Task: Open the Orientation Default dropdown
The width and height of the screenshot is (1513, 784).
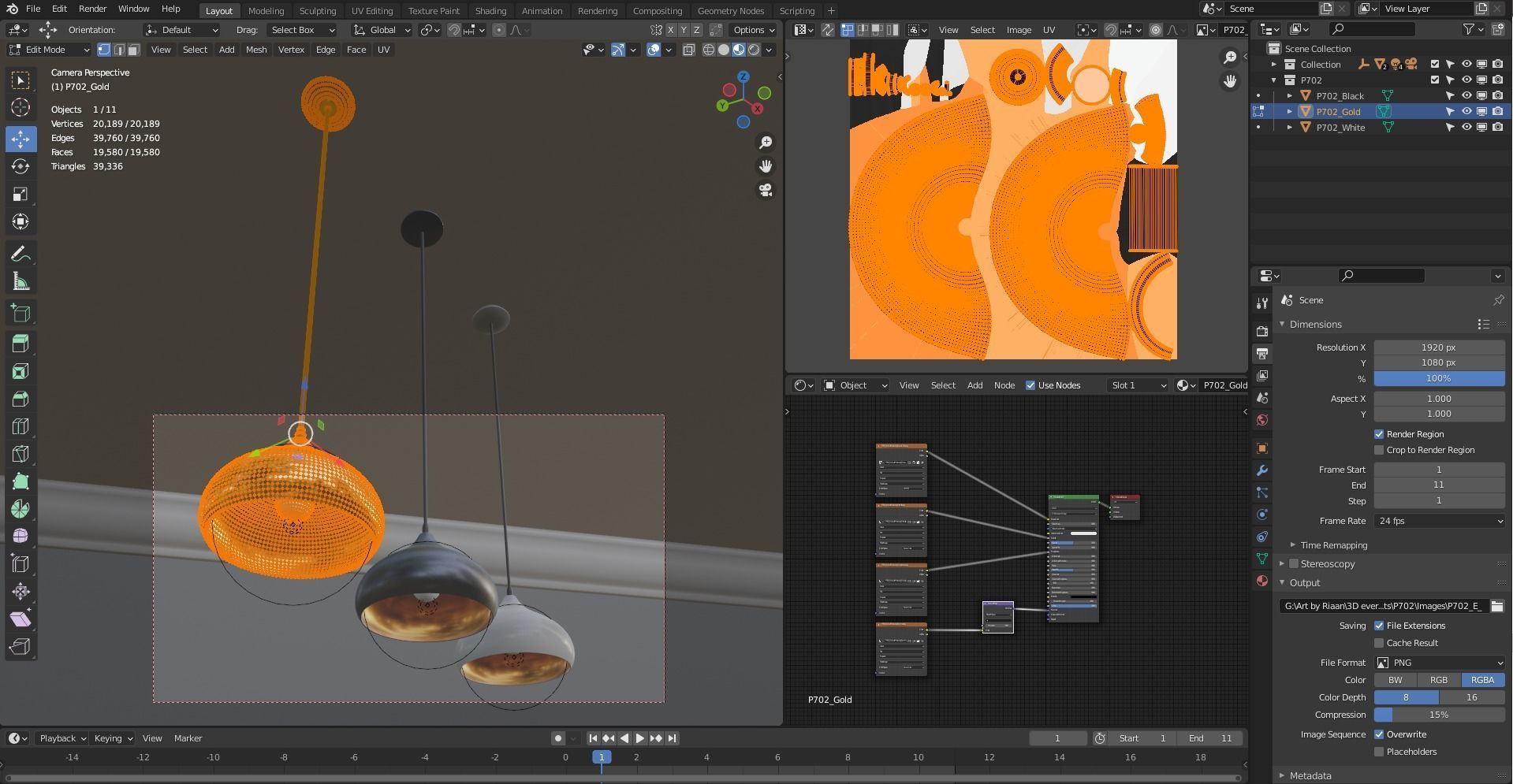Action: pyautogui.click(x=182, y=30)
